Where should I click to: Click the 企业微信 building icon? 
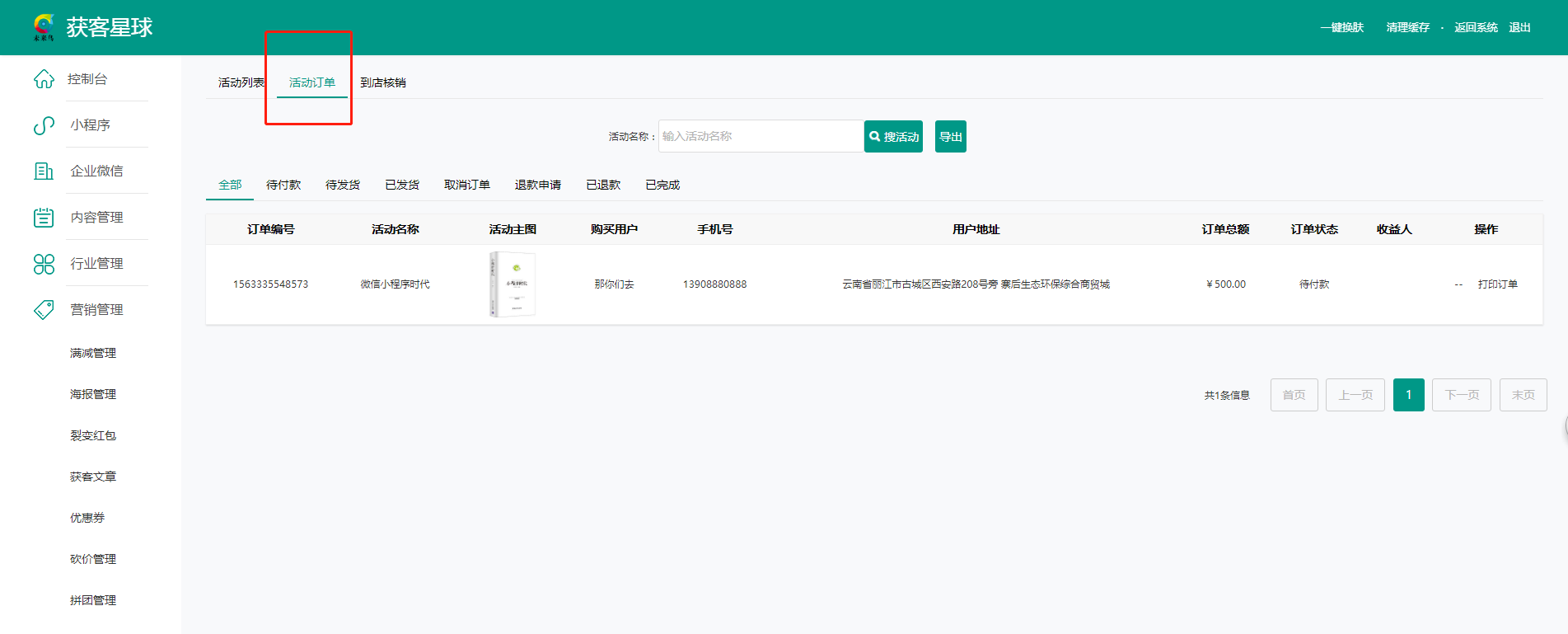coord(44,171)
